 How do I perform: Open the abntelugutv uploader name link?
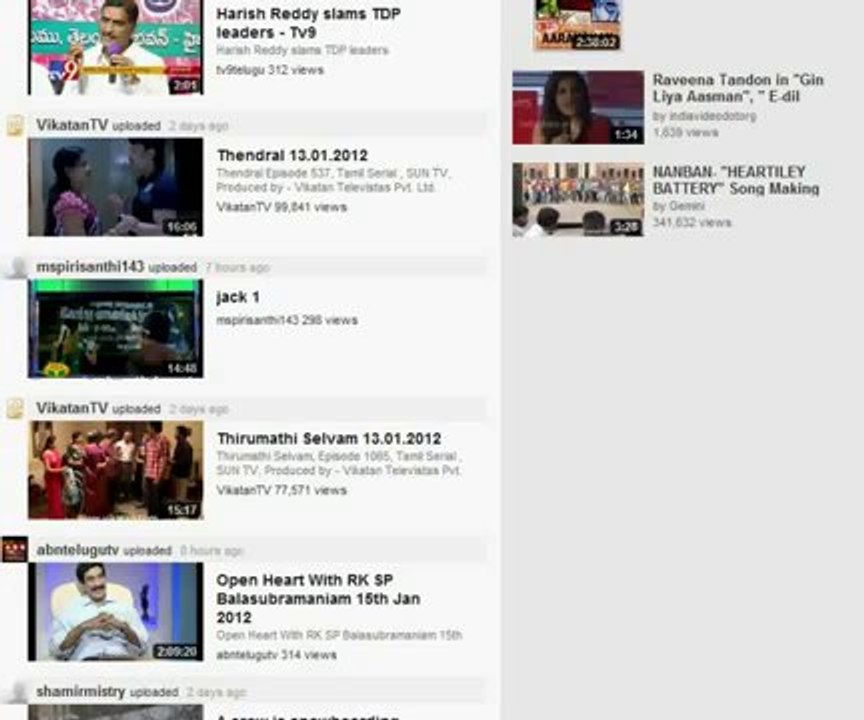point(78,550)
